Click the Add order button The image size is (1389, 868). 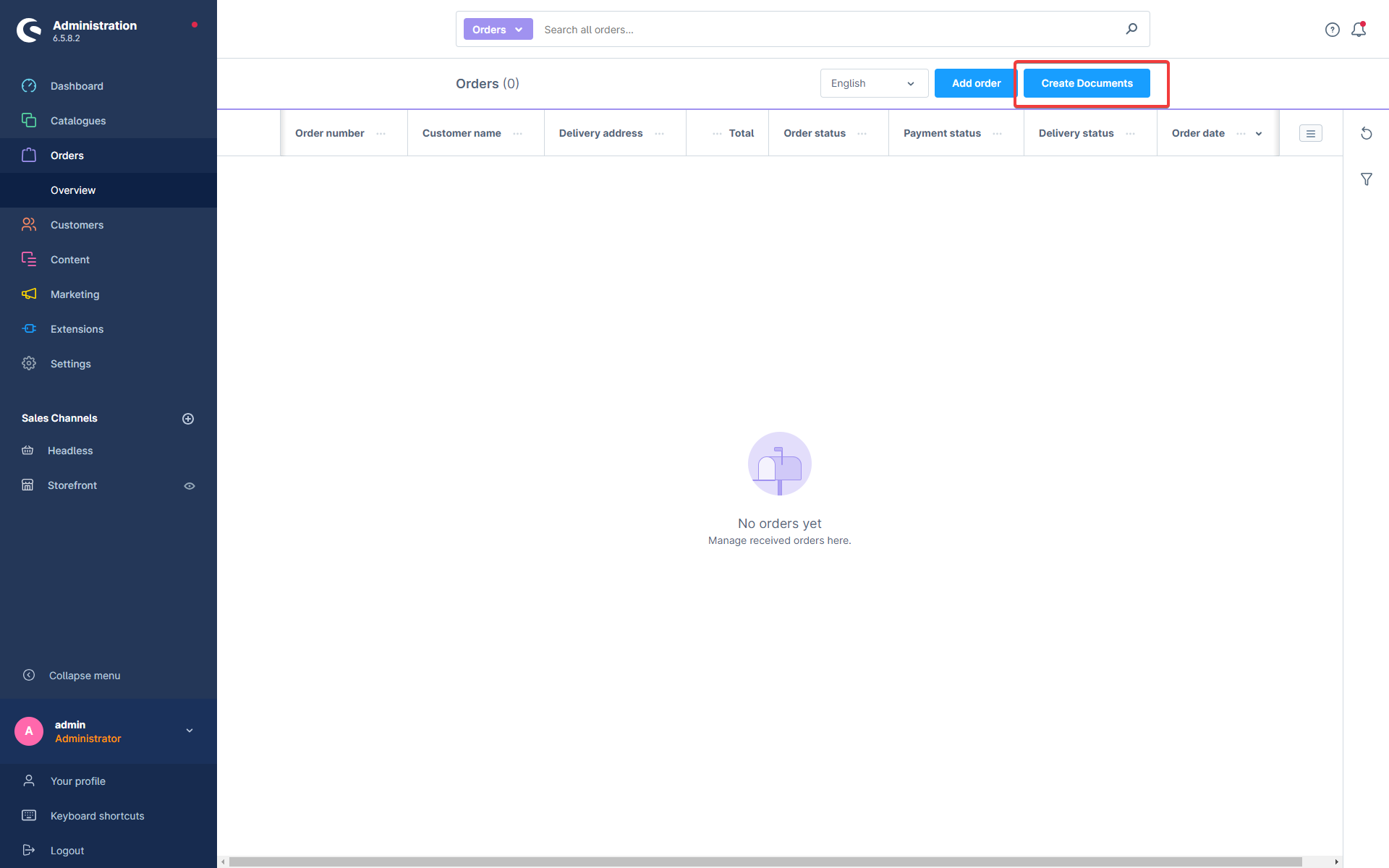point(976,83)
